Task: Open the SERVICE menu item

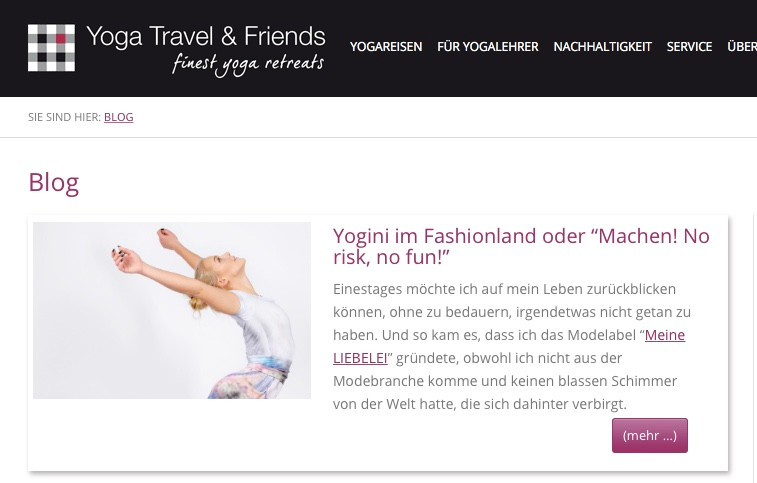Action: 689,47
